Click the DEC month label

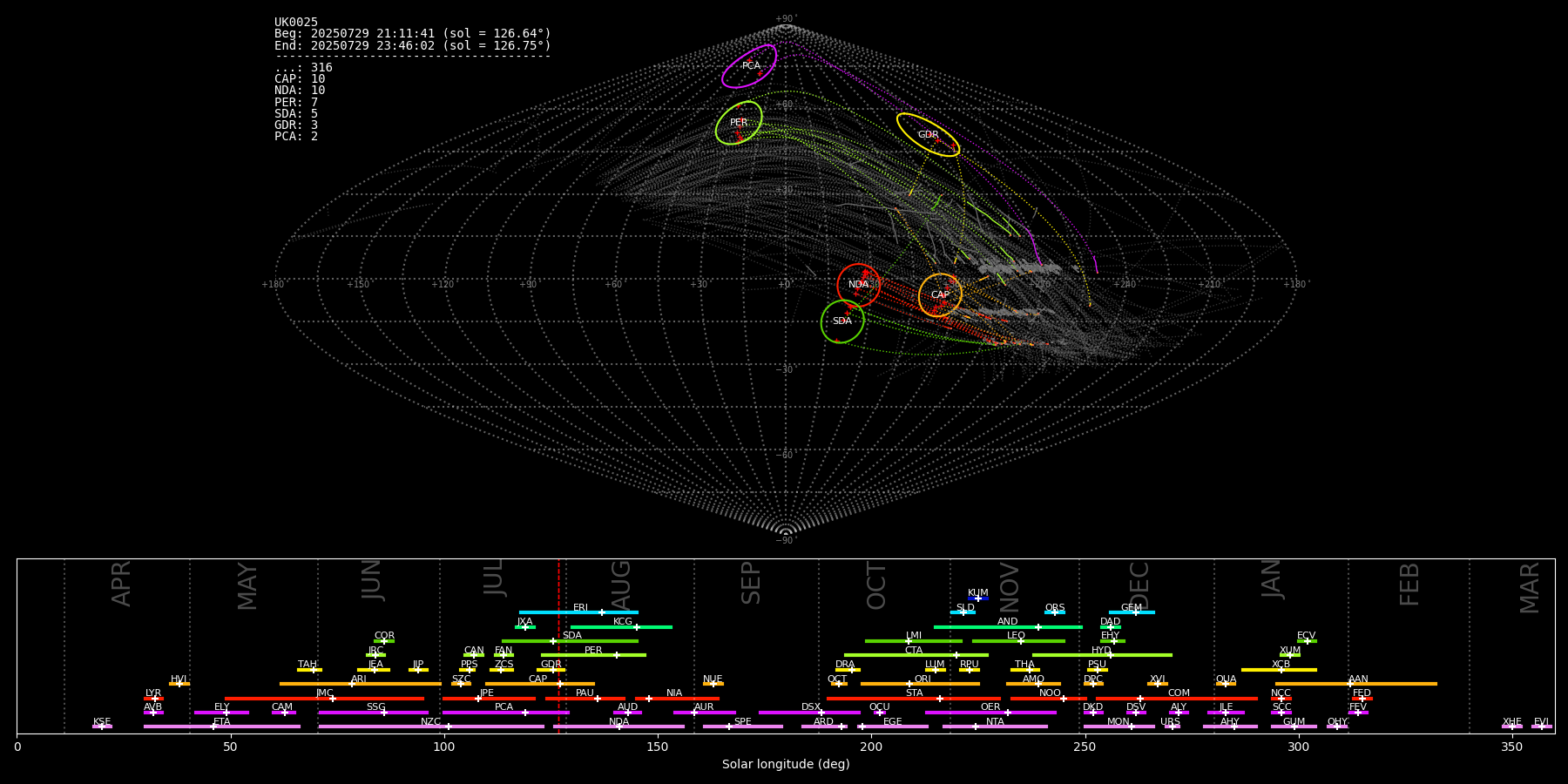(x=1139, y=585)
